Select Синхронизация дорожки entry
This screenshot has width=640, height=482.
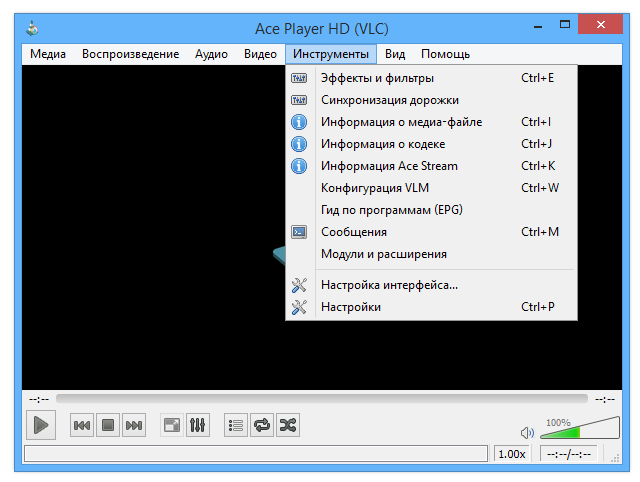click(431, 100)
